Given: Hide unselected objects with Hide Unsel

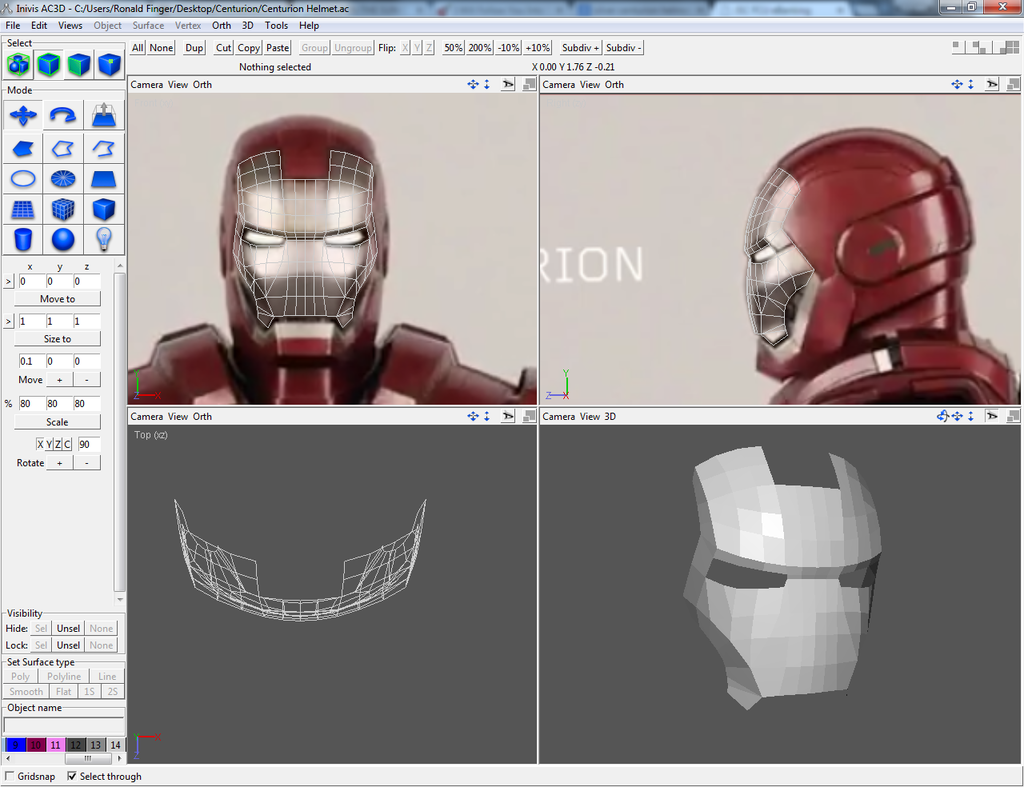Looking at the screenshot, I should (68, 628).
